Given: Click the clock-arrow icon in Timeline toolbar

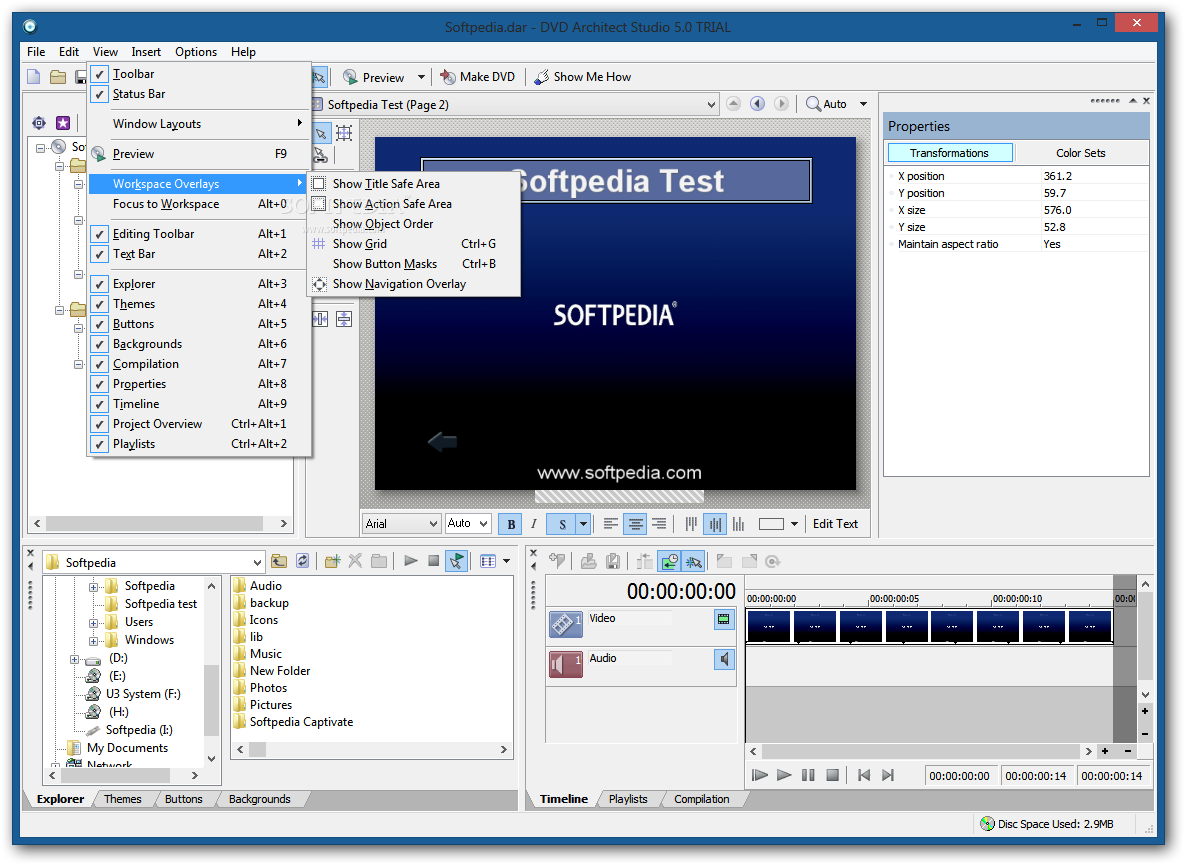Looking at the screenshot, I should pos(670,561).
